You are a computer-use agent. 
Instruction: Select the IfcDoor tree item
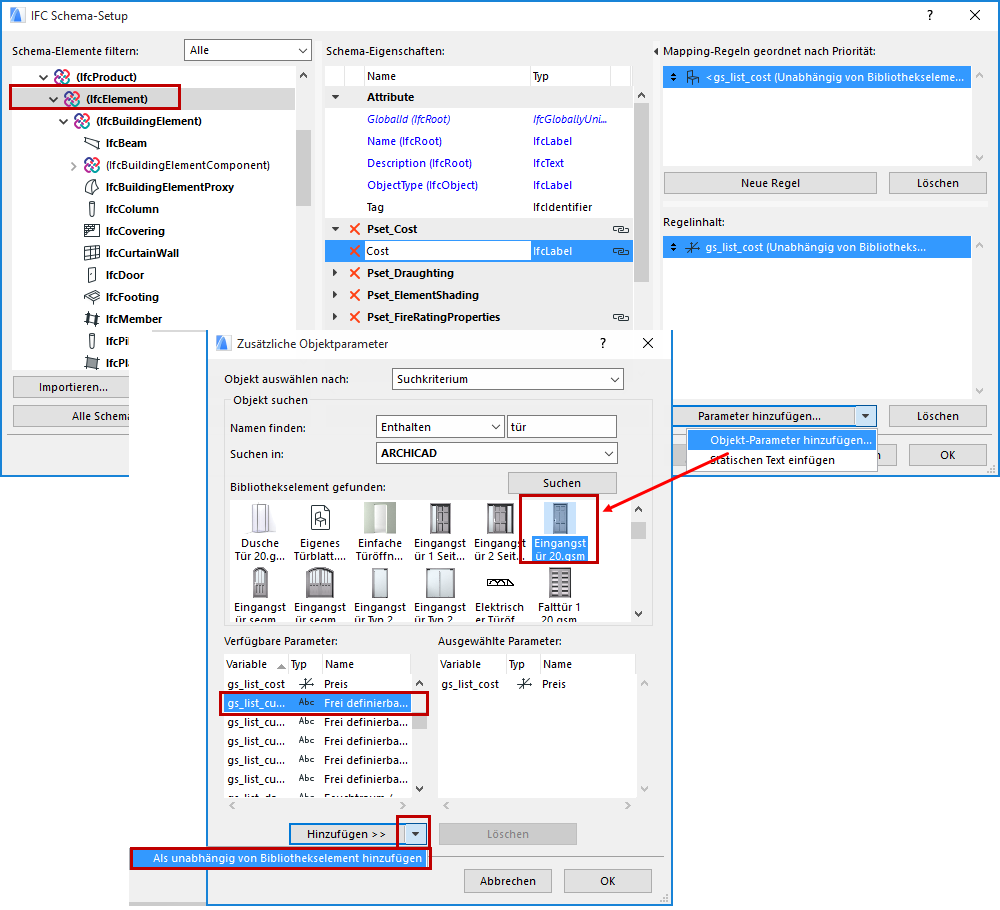[x=125, y=275]
